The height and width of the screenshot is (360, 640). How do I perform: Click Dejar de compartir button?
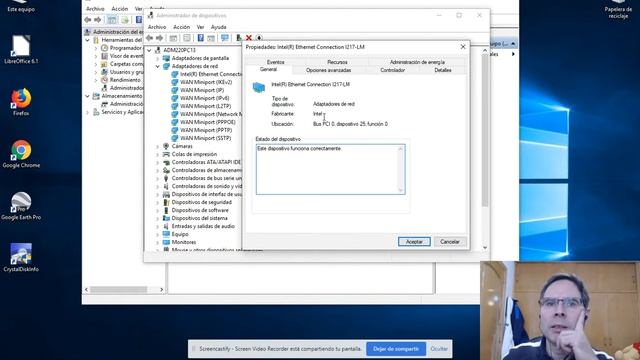(x=396, y=349)
